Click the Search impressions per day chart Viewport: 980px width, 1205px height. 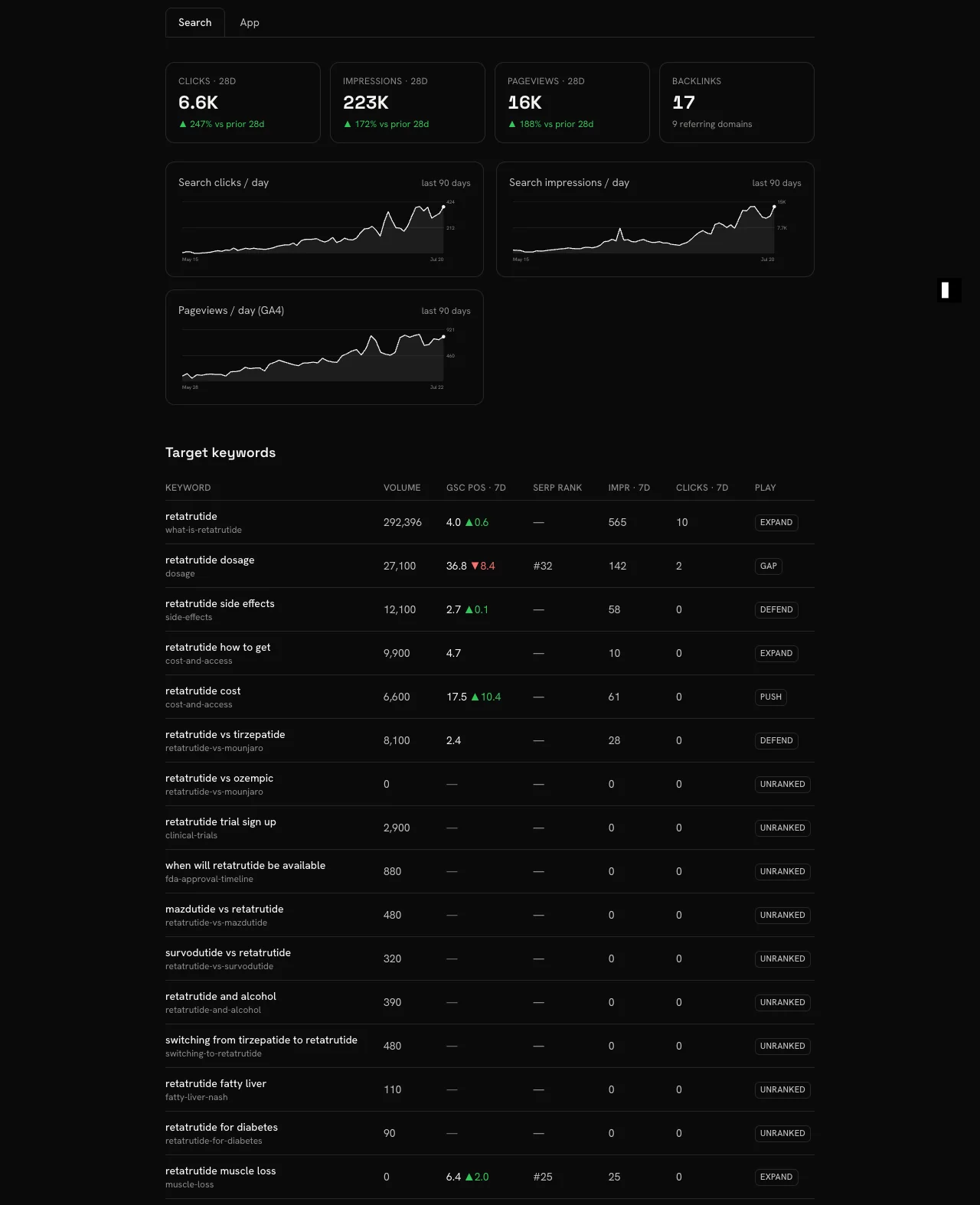tap(655, 219)
